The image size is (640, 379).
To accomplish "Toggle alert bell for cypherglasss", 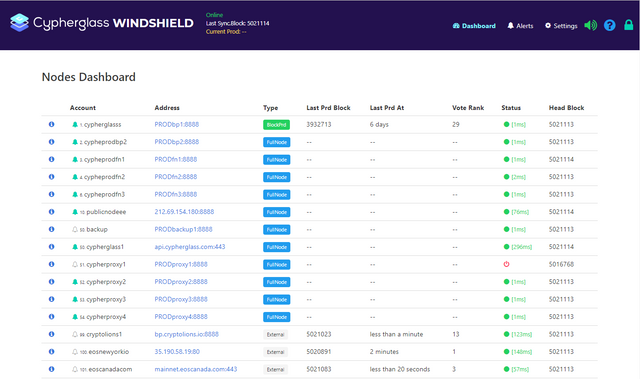I will point(75,124).
